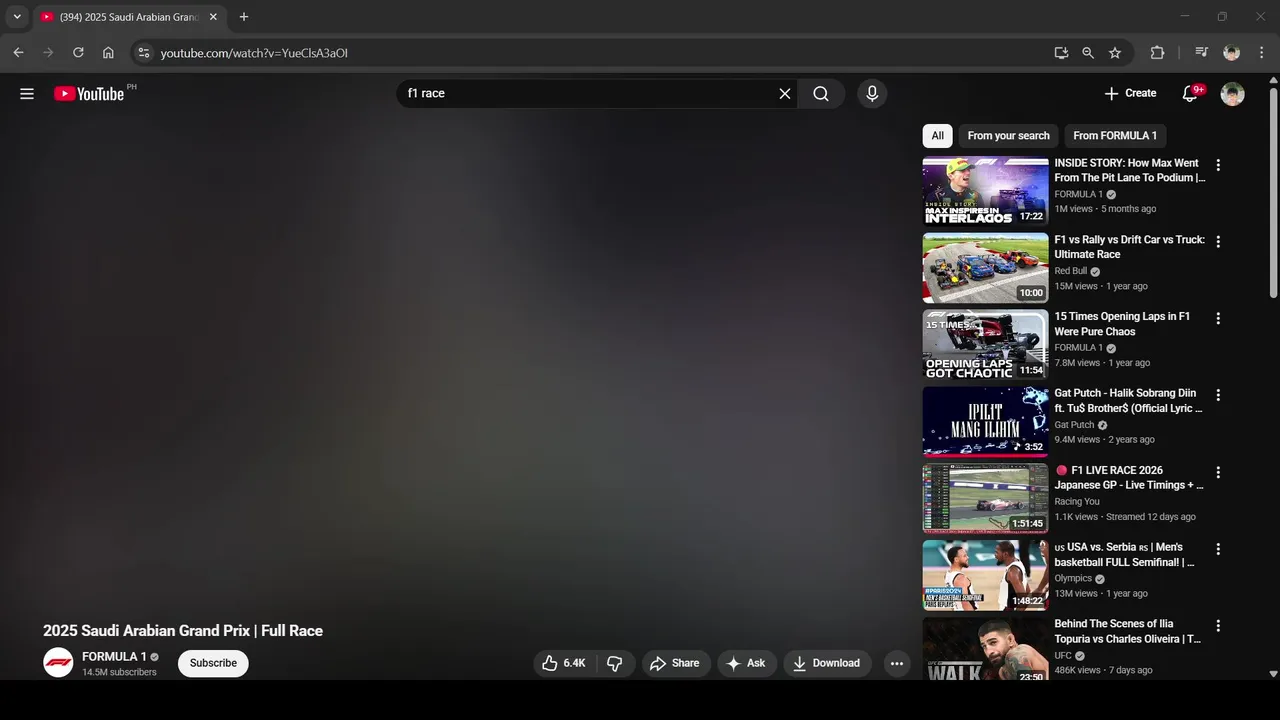
Task: Open the browser extensions puzzle icon
Action: click(x=1157, y=53)
